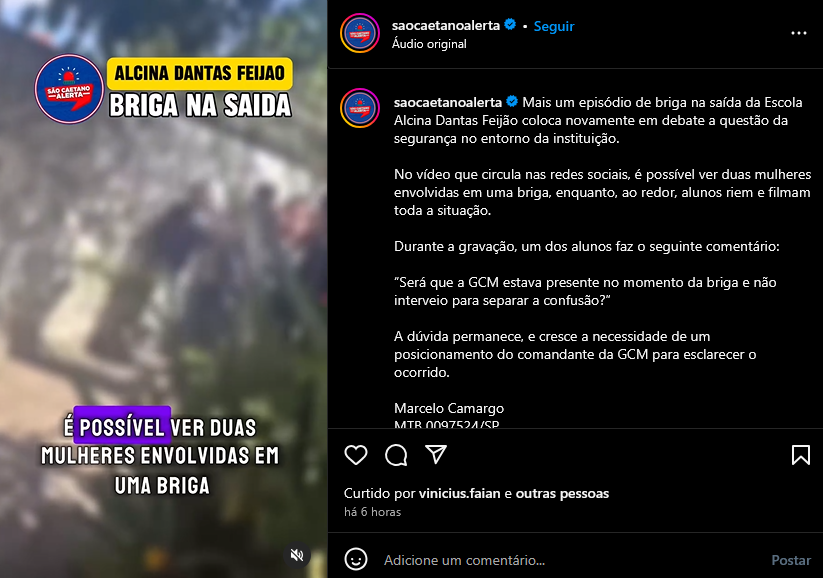Like the post with the heart icon
823x578 pixels.
pos(356,455)
